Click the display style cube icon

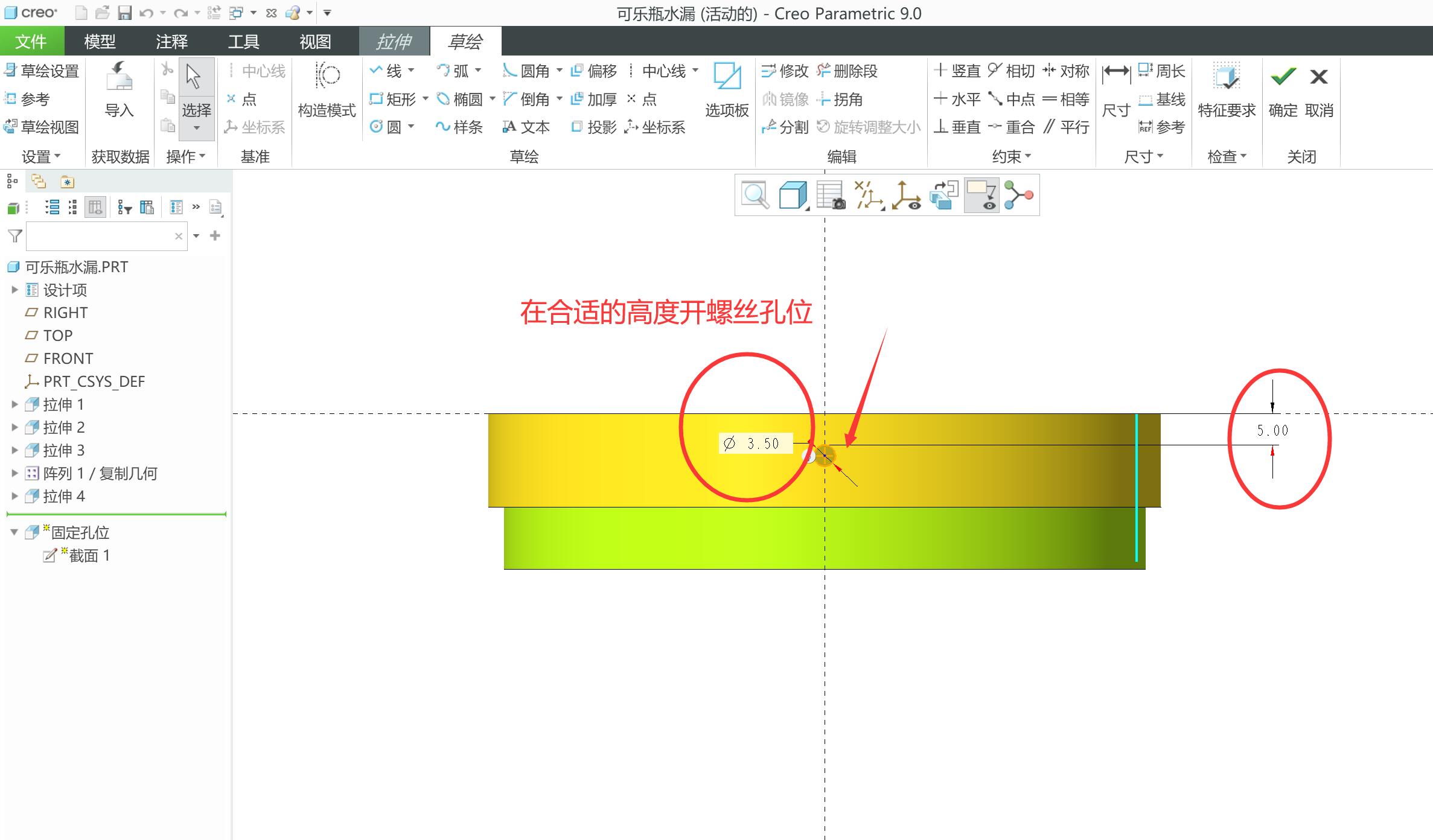[793, 195]
